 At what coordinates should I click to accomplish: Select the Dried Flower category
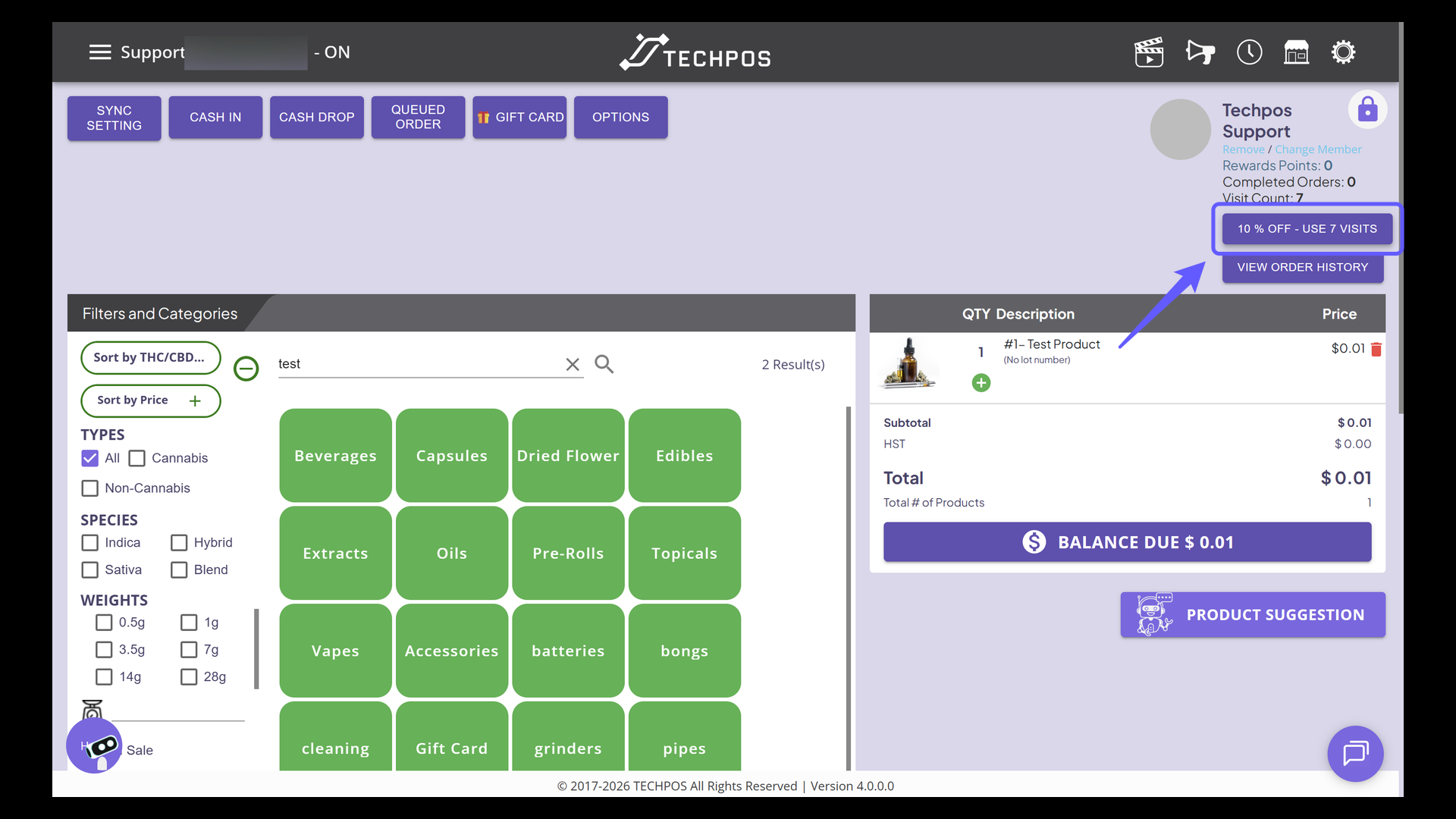tap(568, 456)
